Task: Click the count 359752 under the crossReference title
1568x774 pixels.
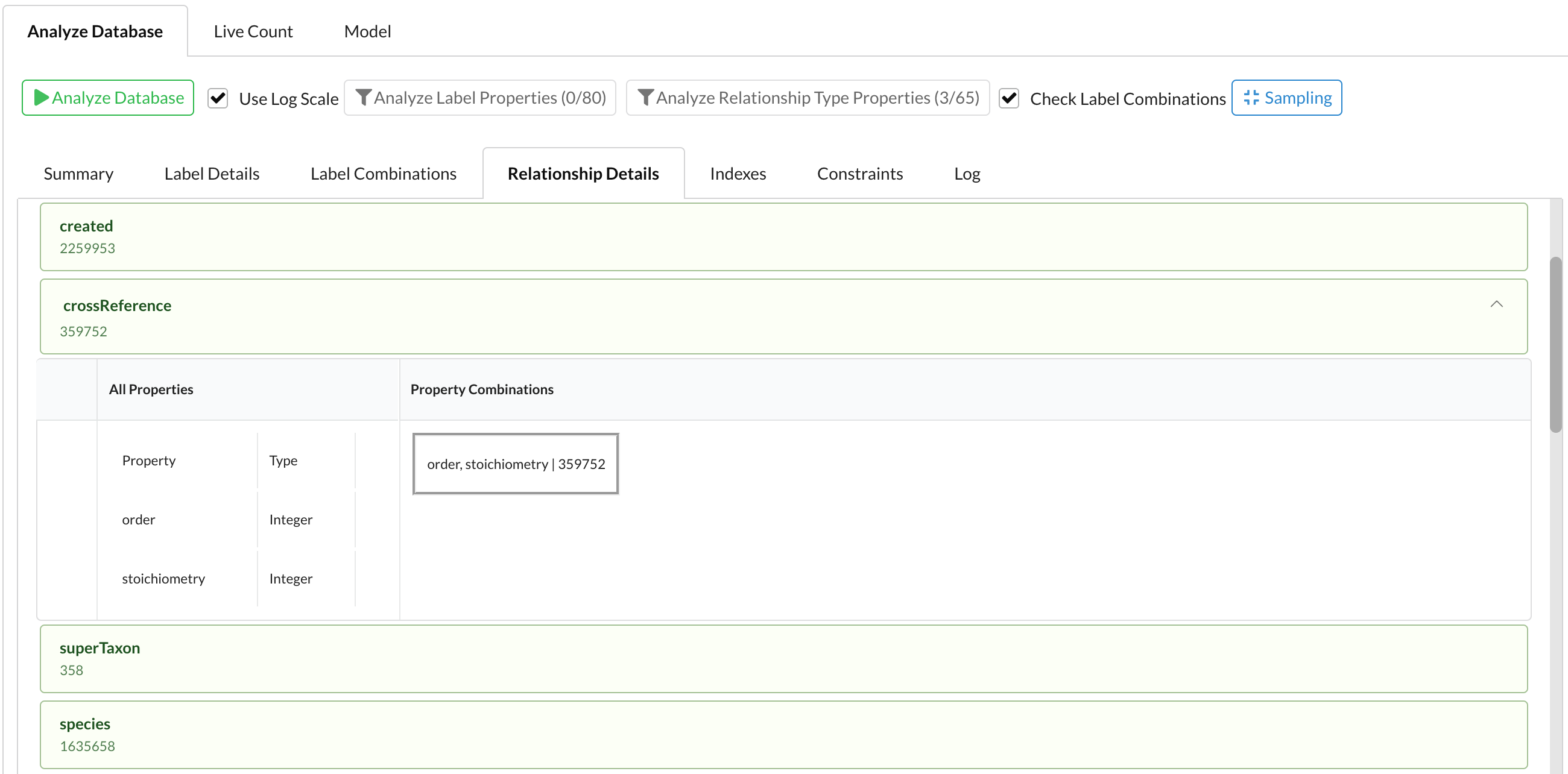Action: 83,332
